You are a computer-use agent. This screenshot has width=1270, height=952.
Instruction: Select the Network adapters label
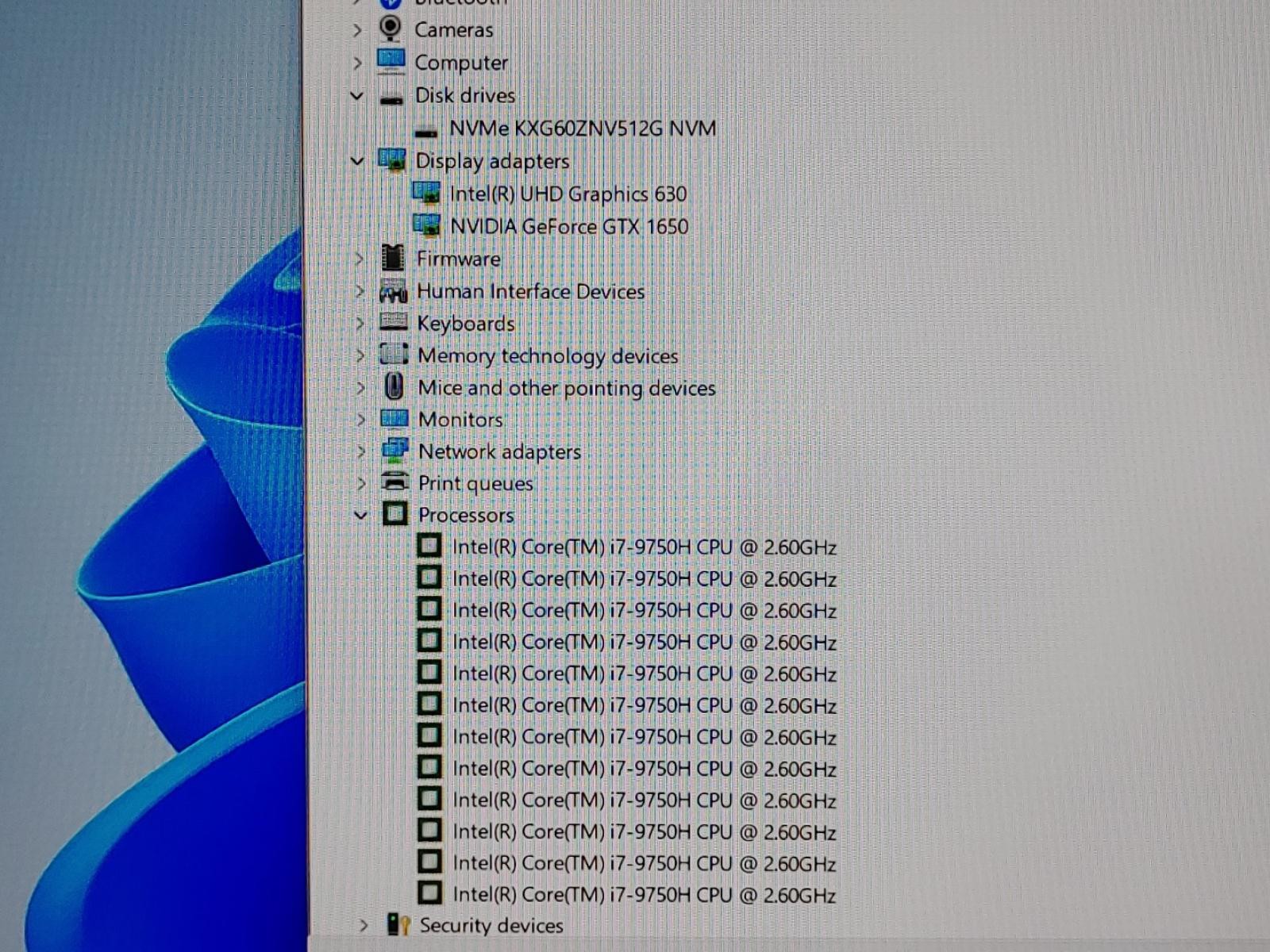[x=500, y=451]
